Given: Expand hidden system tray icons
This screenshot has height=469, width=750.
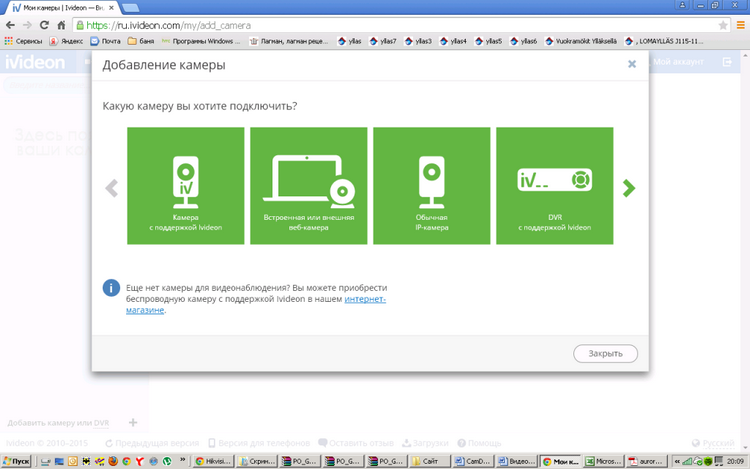Looking at the screenshot, I should 677,461.
